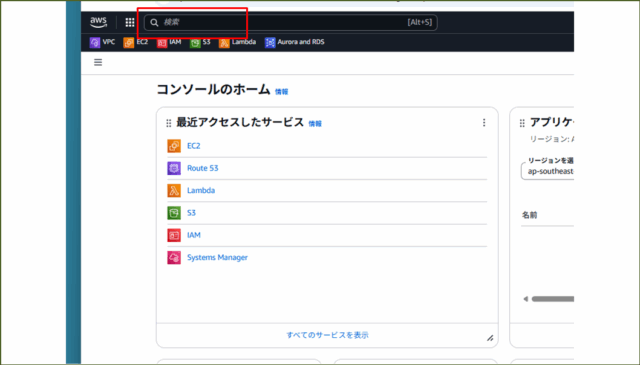Click S3 icon in recent services list
This screenshot has height=365, width=640.
pos(174,213)
